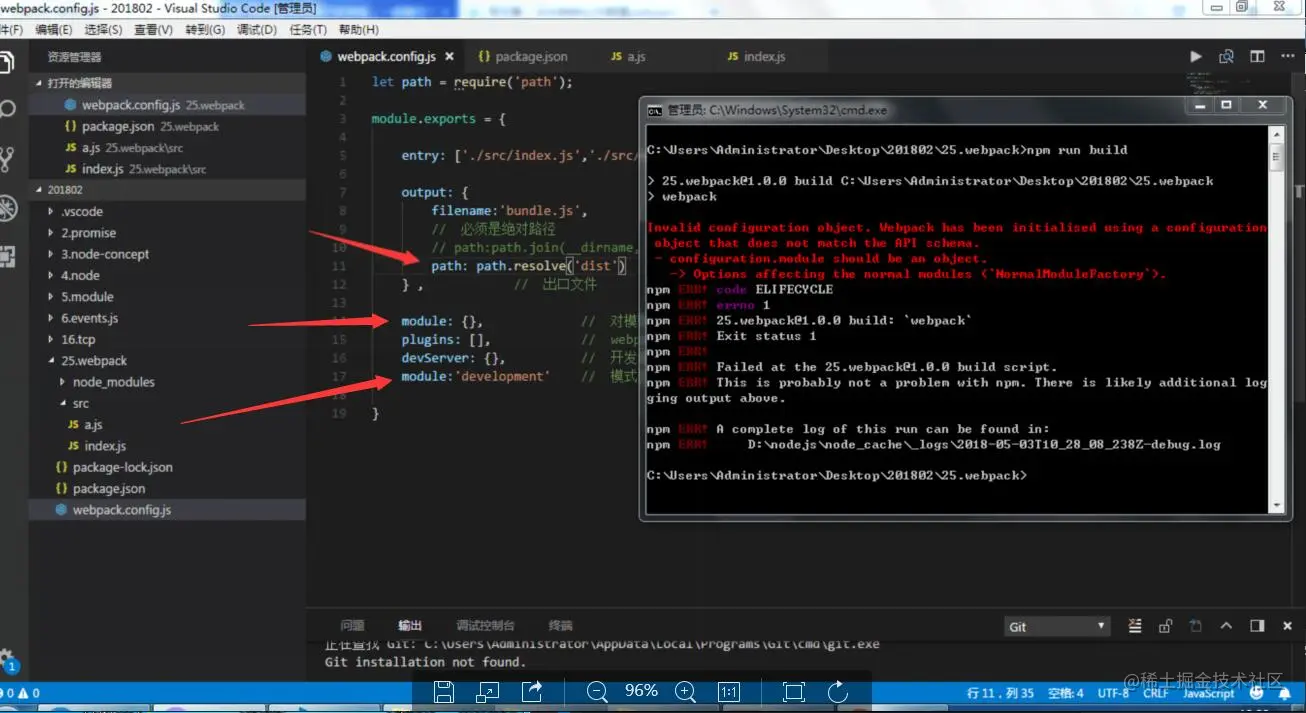Show actual size with the 1:1 icon
The width and height of the screenshot is (1306, 713).
click(x=729, y=691)
